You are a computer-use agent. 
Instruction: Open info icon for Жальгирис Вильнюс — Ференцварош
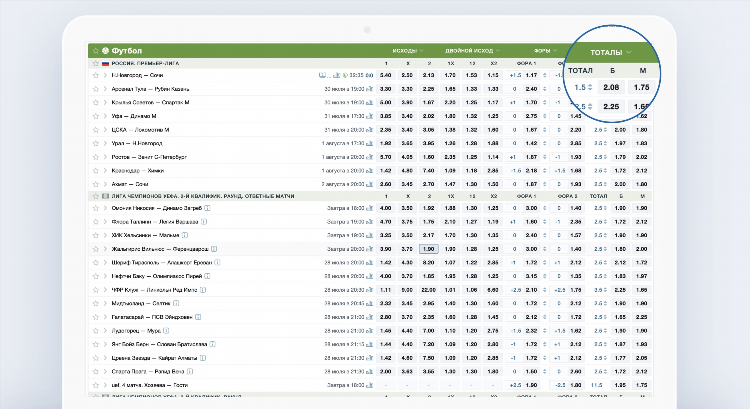(214, 249)
